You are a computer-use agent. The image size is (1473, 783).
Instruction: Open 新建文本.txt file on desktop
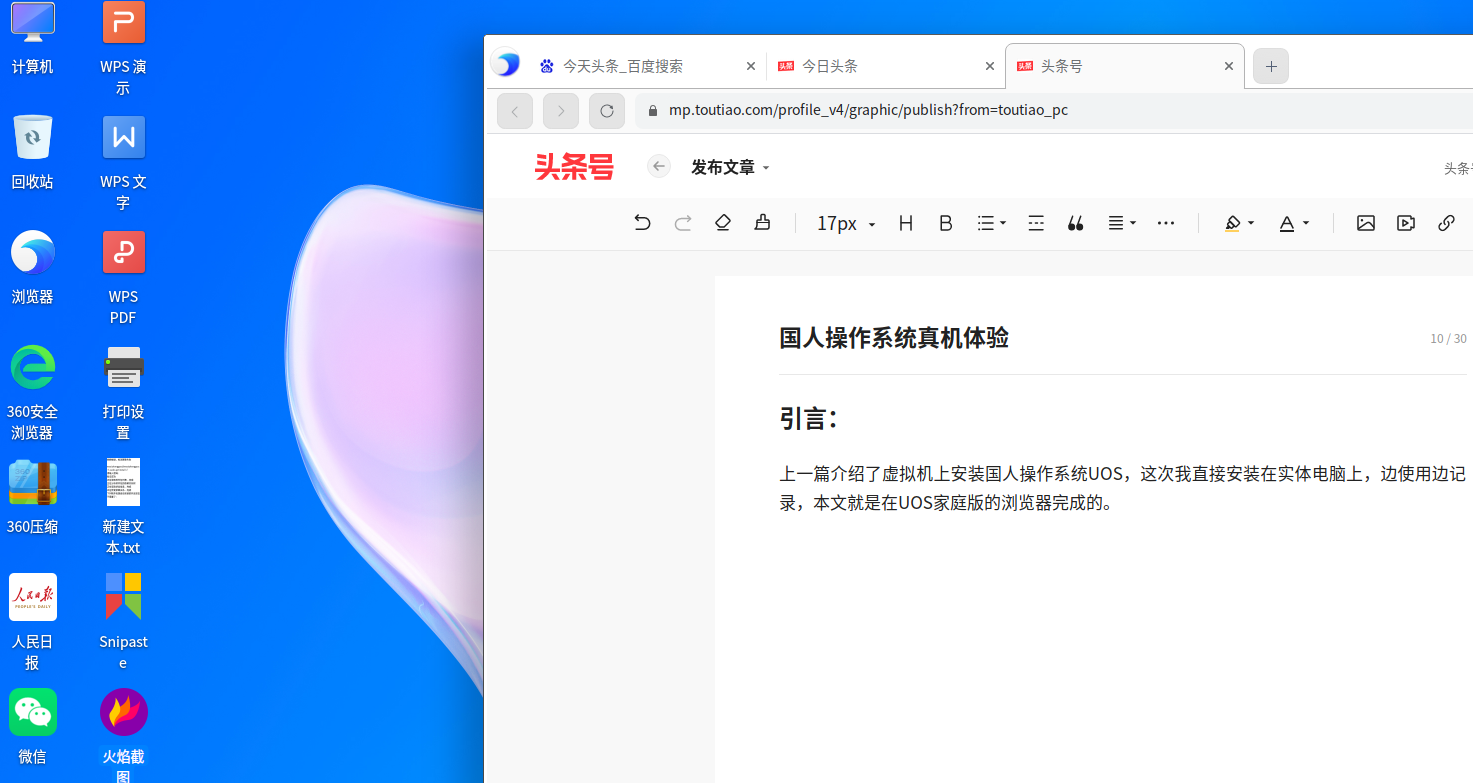click(x=124, y=507)
